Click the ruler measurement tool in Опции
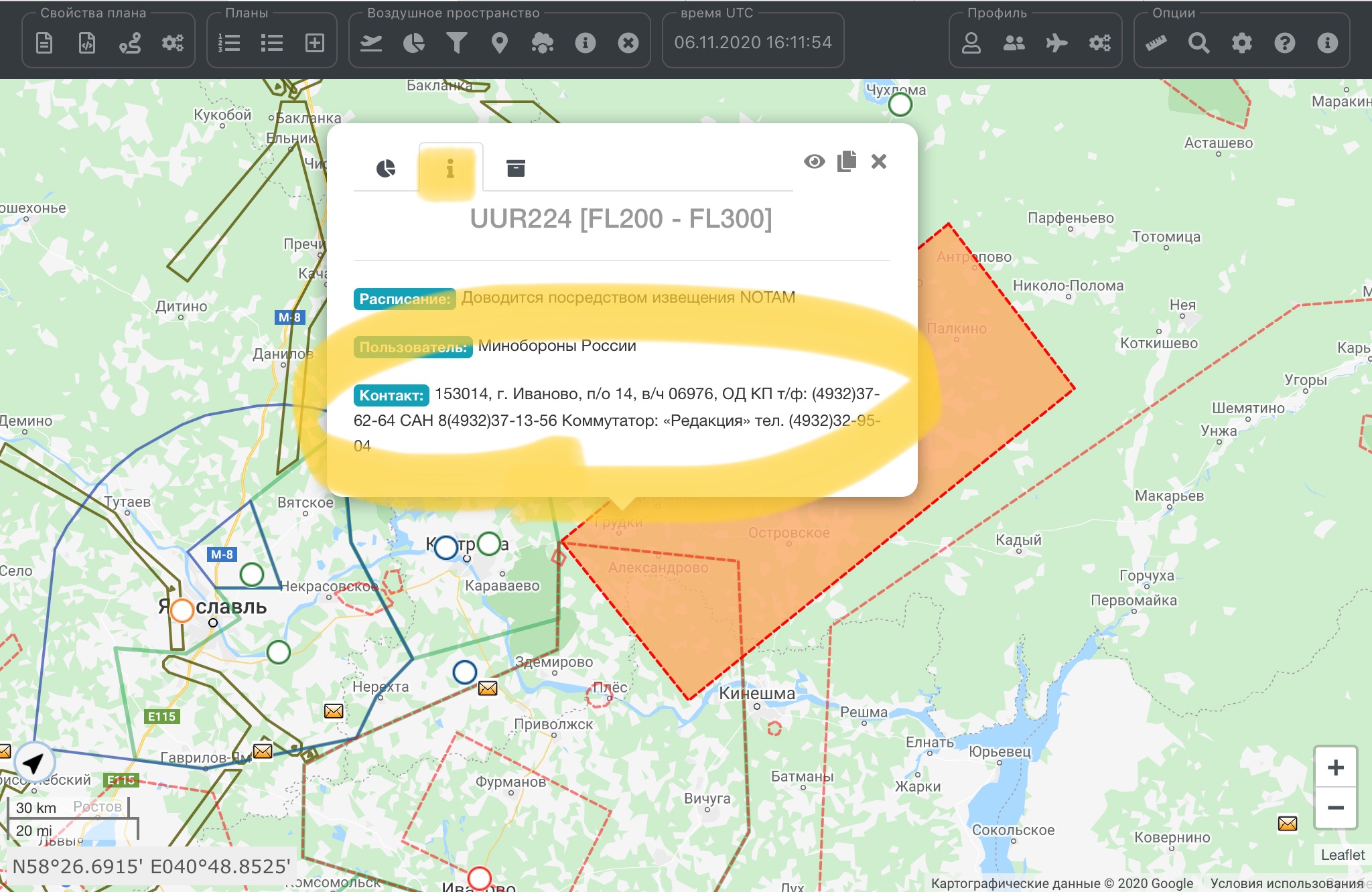This screenshot has height=892, width=1372. pos(1156,44)
